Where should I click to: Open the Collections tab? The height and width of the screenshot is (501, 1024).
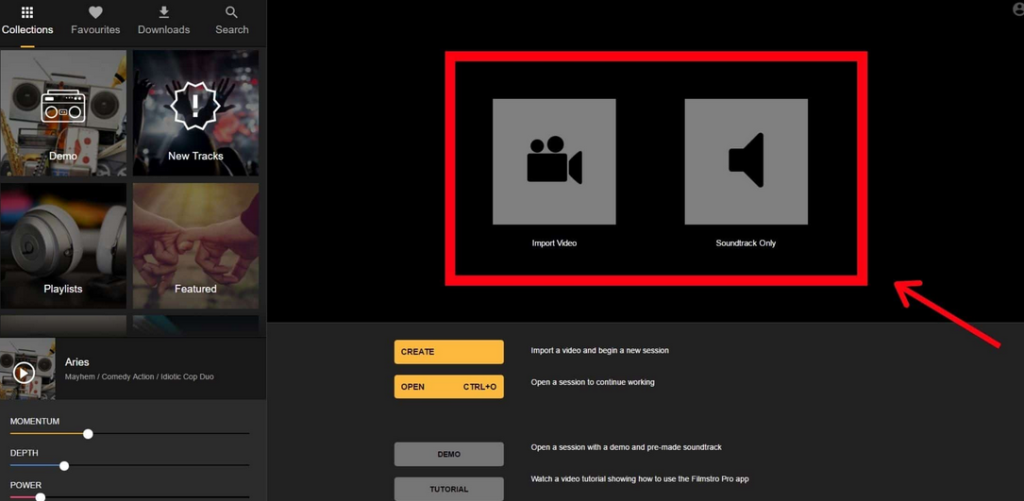point(27,21)
